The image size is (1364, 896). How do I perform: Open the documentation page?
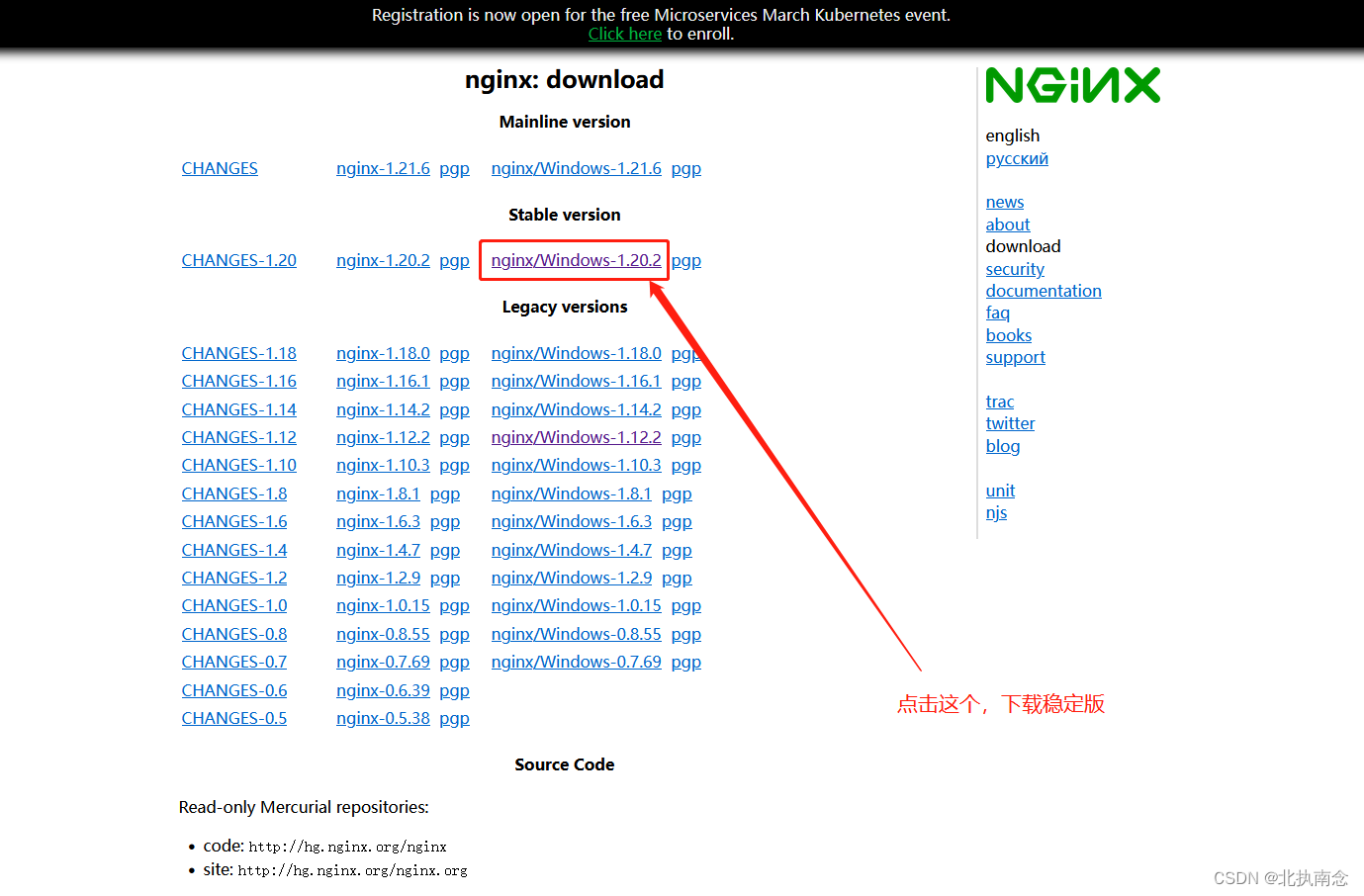coord(1044,291)
